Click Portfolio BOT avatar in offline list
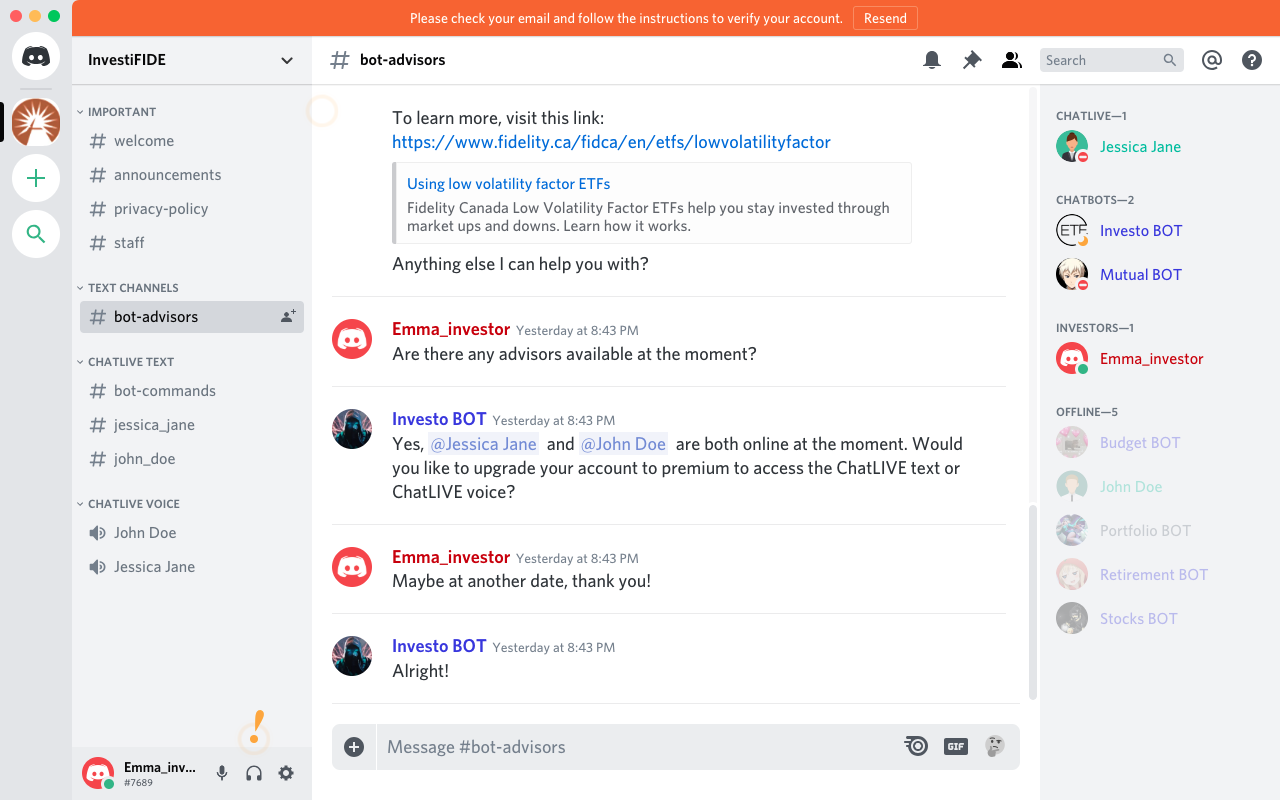Image resolution: width=1280 pixels, height=800 pixels. [x=1072, y=530]
